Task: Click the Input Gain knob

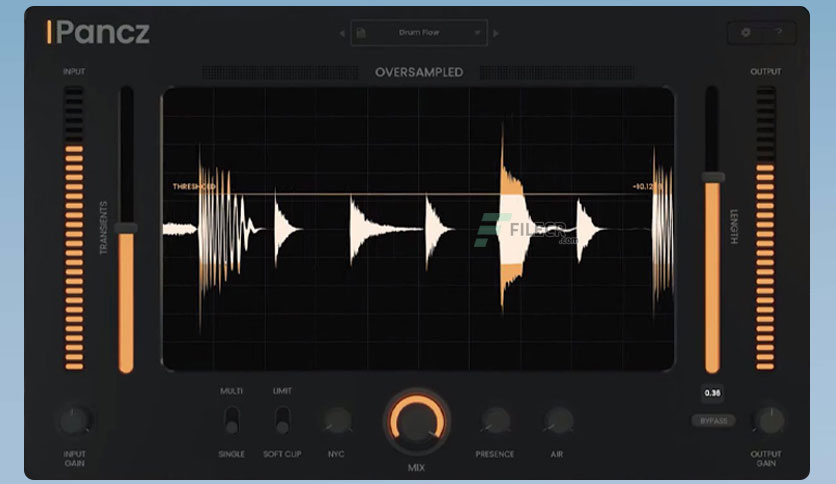Action: click(x=74, y=420)
